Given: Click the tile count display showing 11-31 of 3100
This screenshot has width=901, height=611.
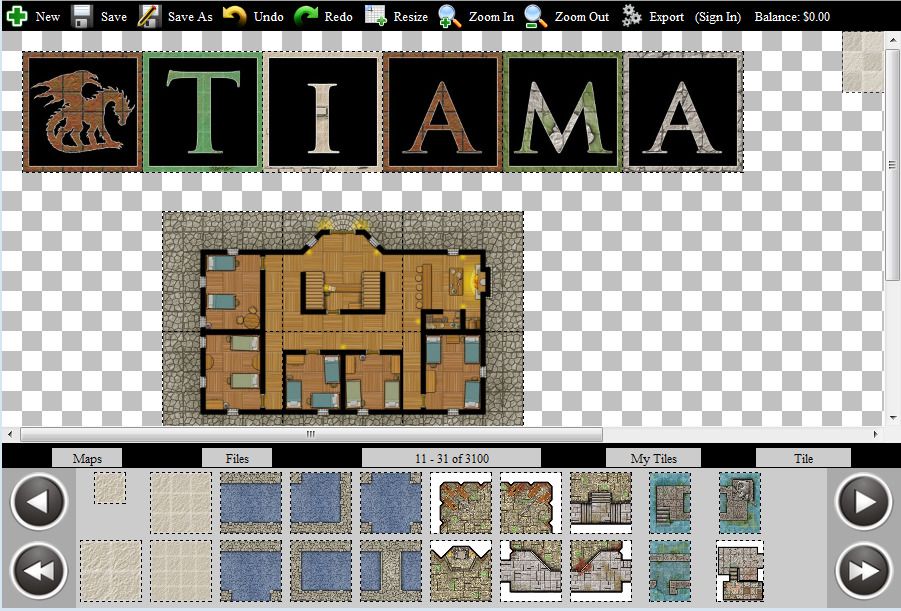Looking at the screenshot, I should point(451,458).
